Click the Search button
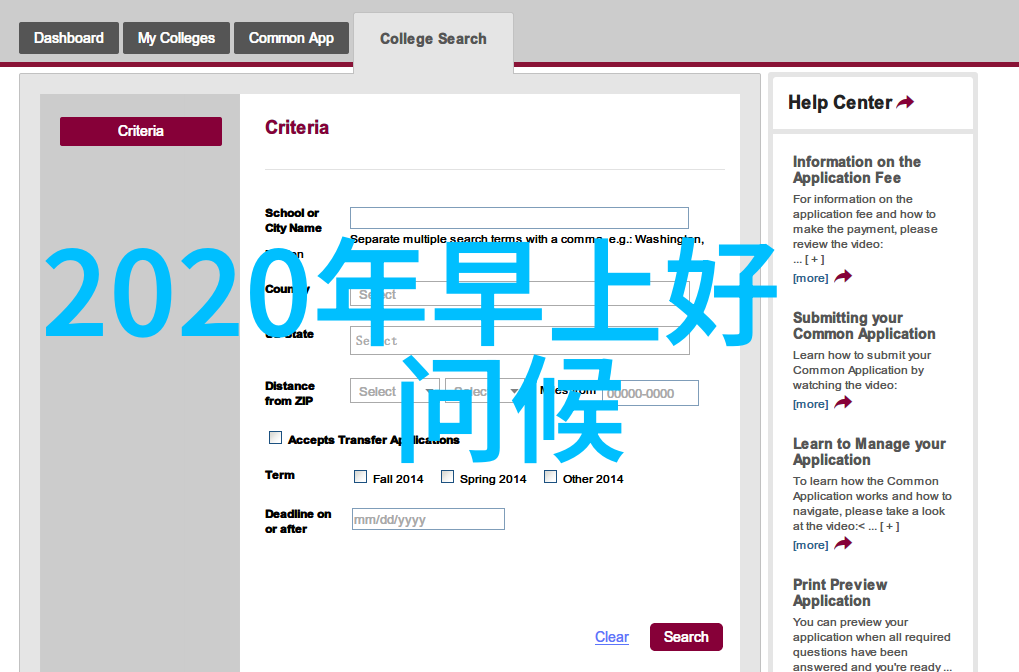The image size is (1019, 672). [x=686, y=637]
